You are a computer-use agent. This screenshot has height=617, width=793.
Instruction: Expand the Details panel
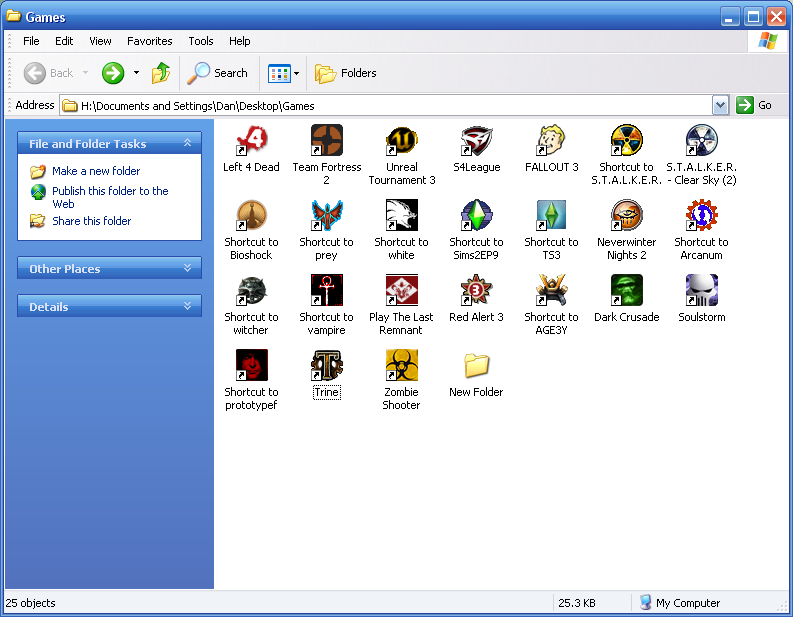(x=187, y=306)
